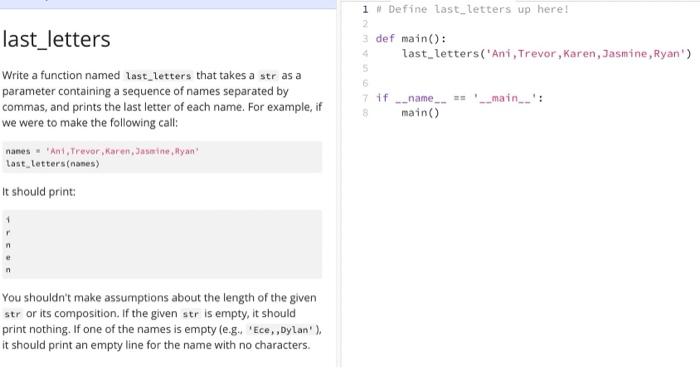Click 'def main():' on editor line 3
The height and width of the screenshot is (368, 700).
click(x=411, y=39)
